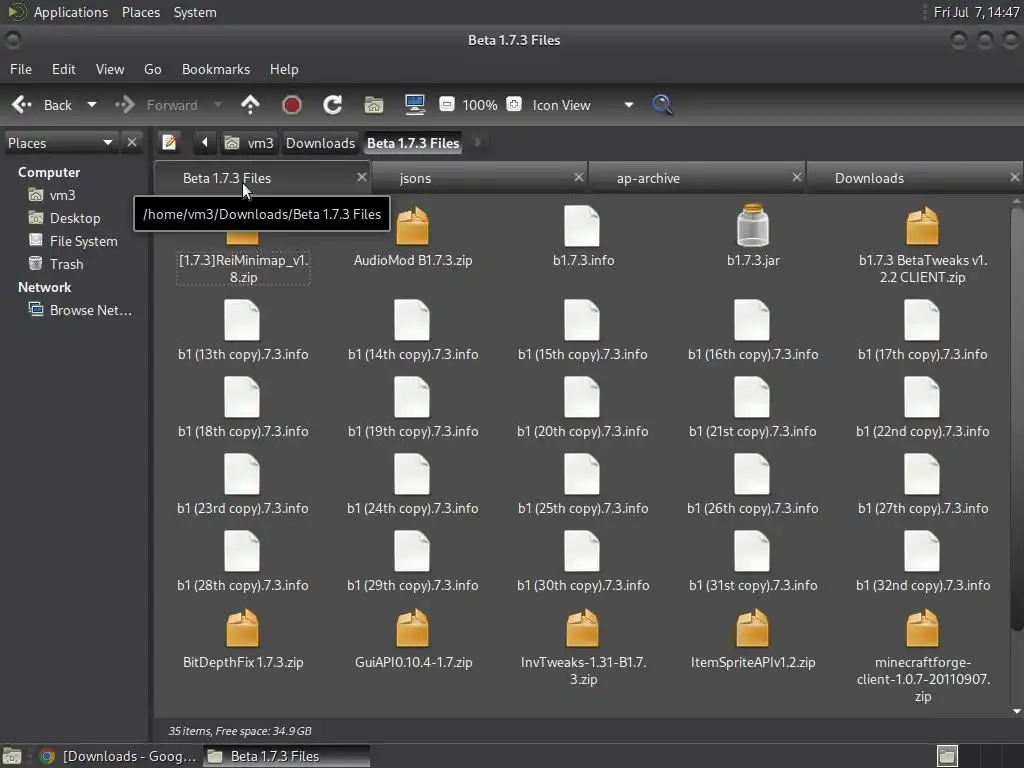Select the b1 (27th copy).7.3.info file icon
The height and width of the screenshot is (768, 1024).
click(922, 474)
